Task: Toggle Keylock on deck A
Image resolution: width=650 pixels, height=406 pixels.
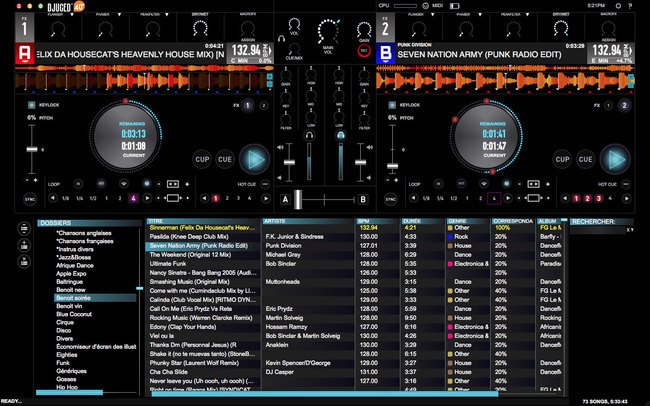Action: [x=32, y=105]
